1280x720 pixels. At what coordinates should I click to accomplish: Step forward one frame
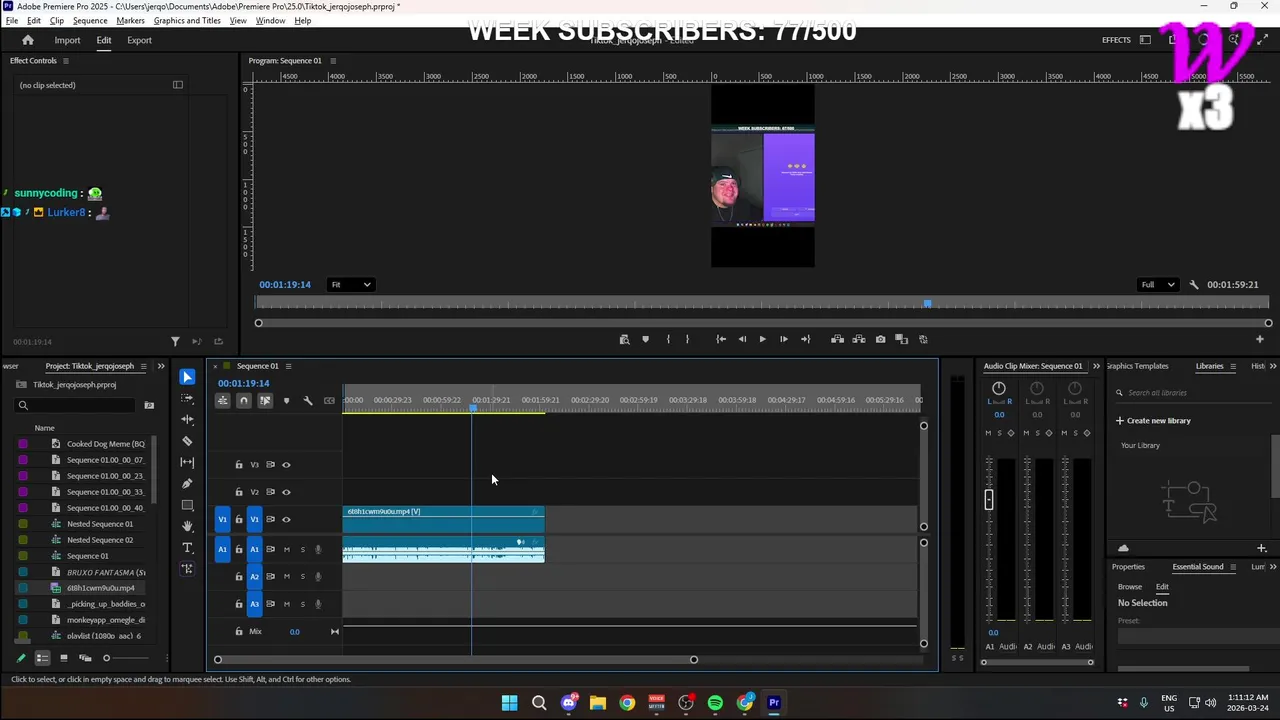point(783,339)
